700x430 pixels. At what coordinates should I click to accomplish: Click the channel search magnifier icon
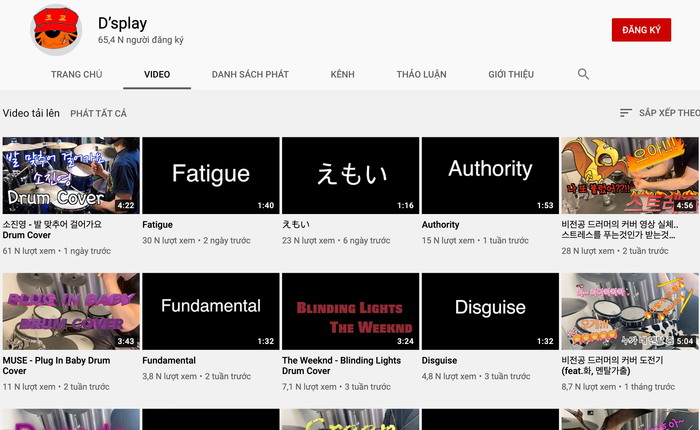[x=583, y=74]
